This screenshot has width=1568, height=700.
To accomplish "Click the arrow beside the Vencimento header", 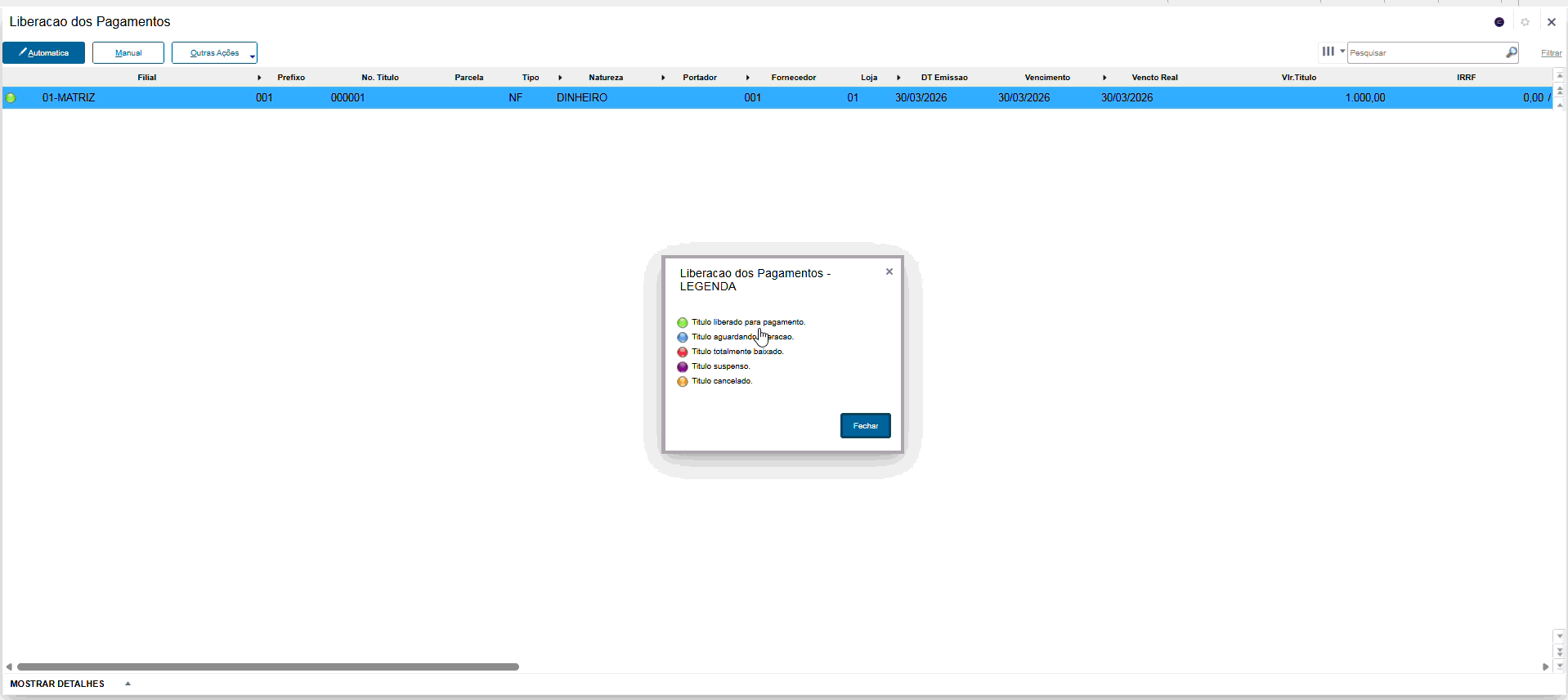I will [x=1104, y=78].
